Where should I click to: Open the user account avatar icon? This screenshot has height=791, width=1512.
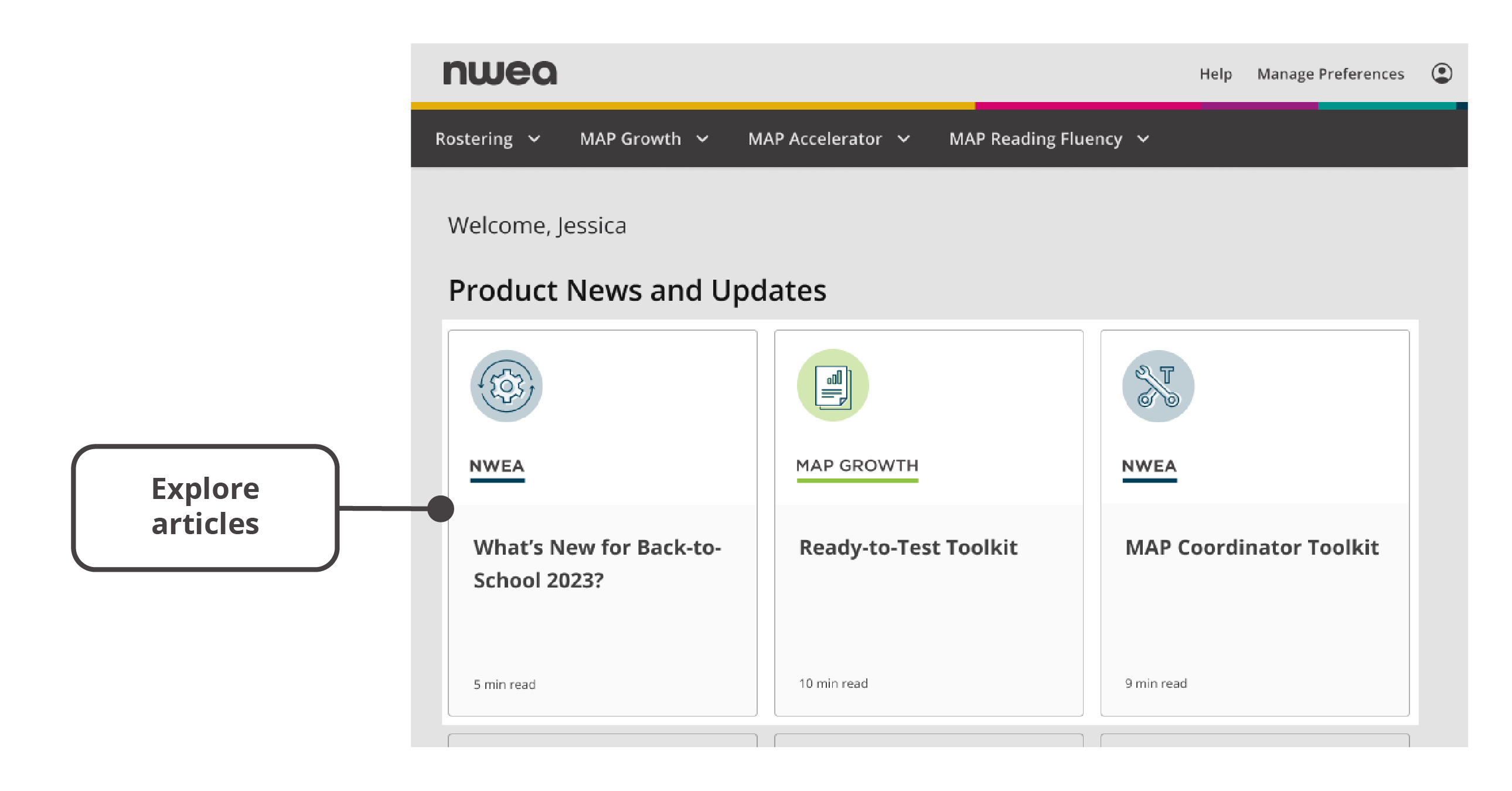coord(1444,73)
